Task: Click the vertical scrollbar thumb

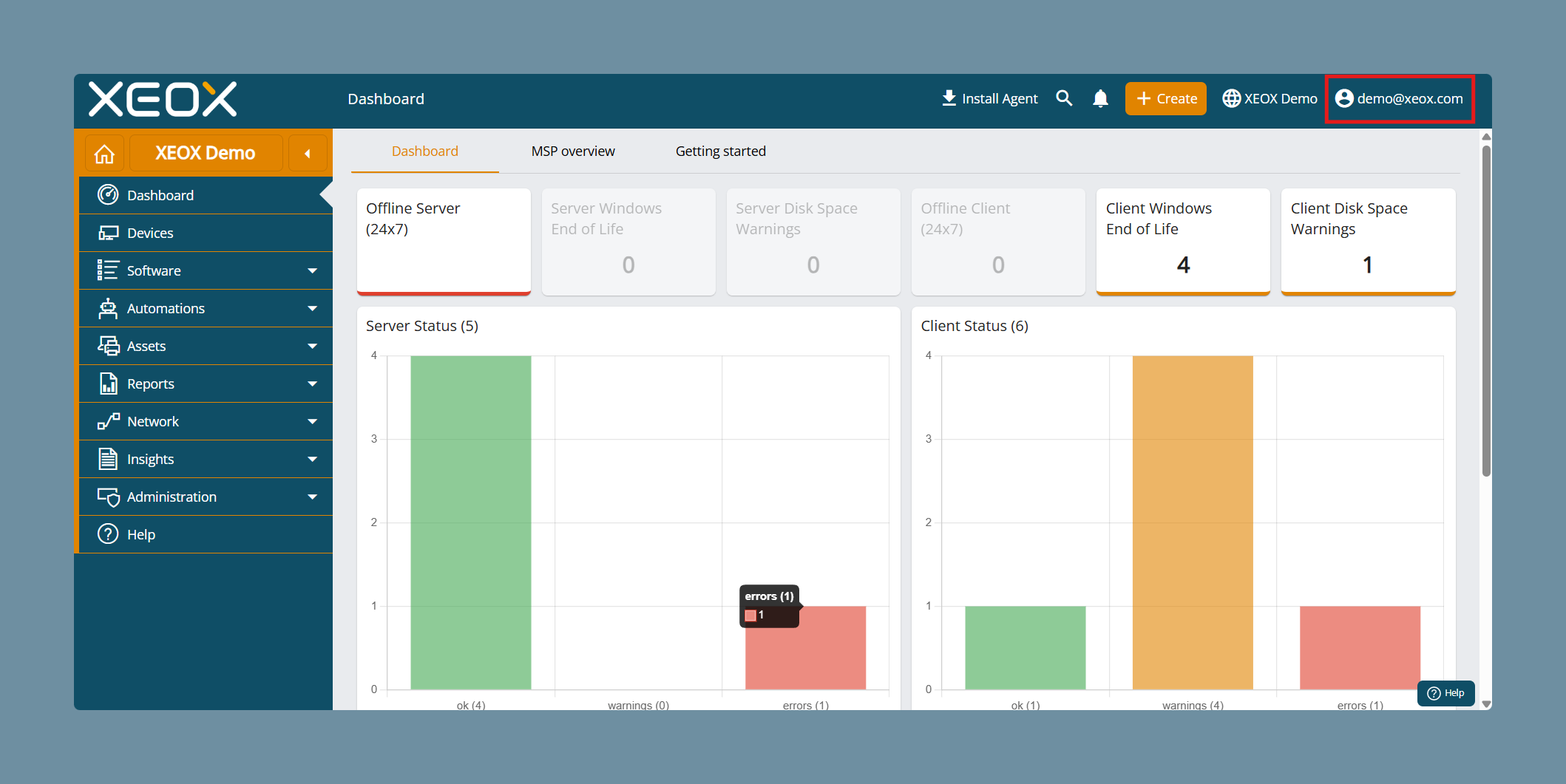Action: [x=1486, y=310]
